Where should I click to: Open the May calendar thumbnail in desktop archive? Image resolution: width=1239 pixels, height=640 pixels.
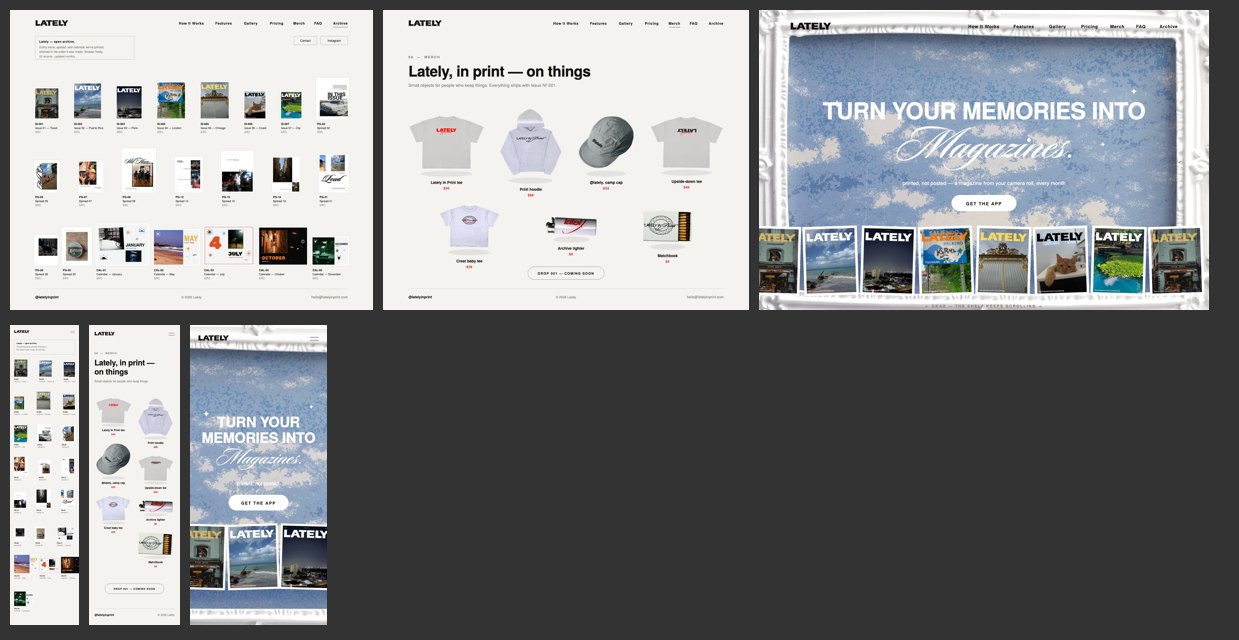177,247
